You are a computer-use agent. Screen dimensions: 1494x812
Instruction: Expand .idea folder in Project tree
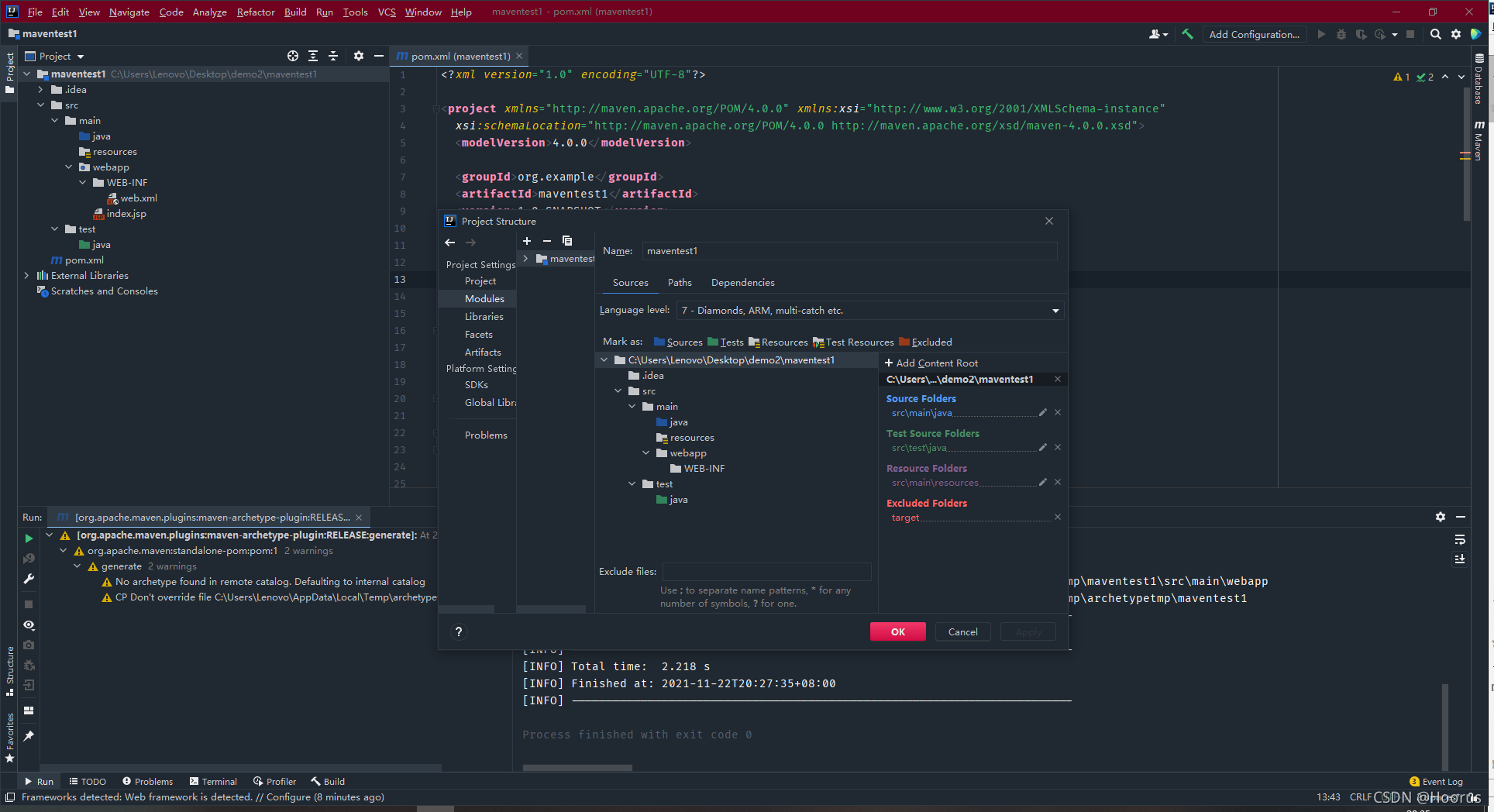(x=40, y=90)
